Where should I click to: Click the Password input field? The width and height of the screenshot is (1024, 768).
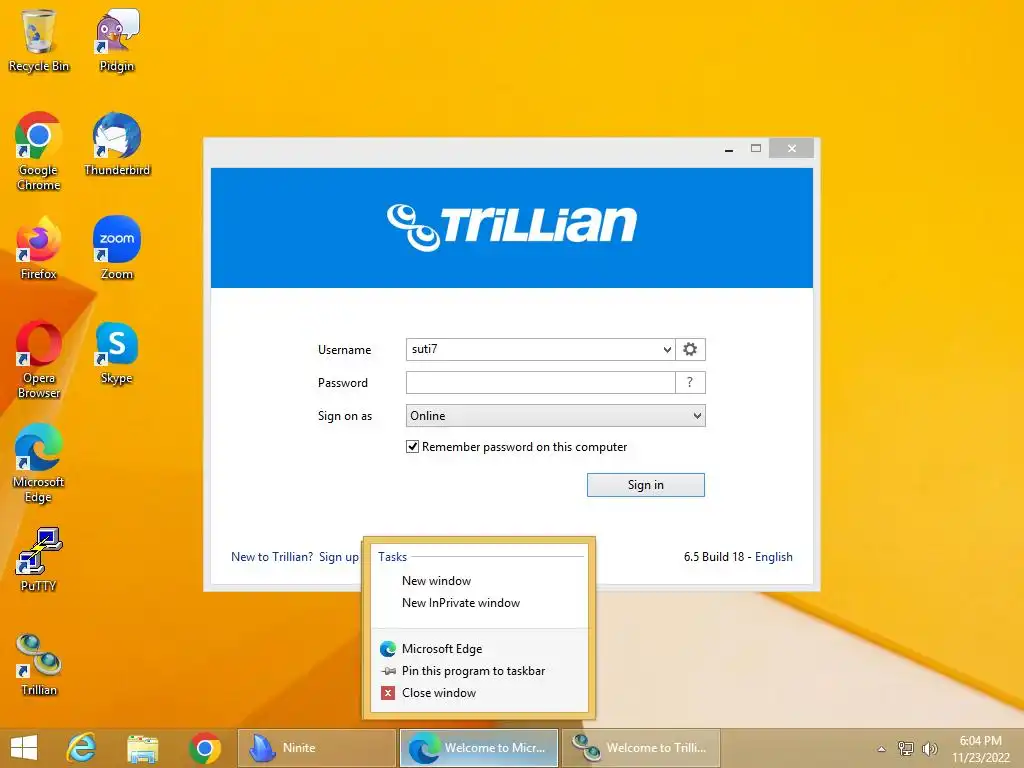[541, 383]
